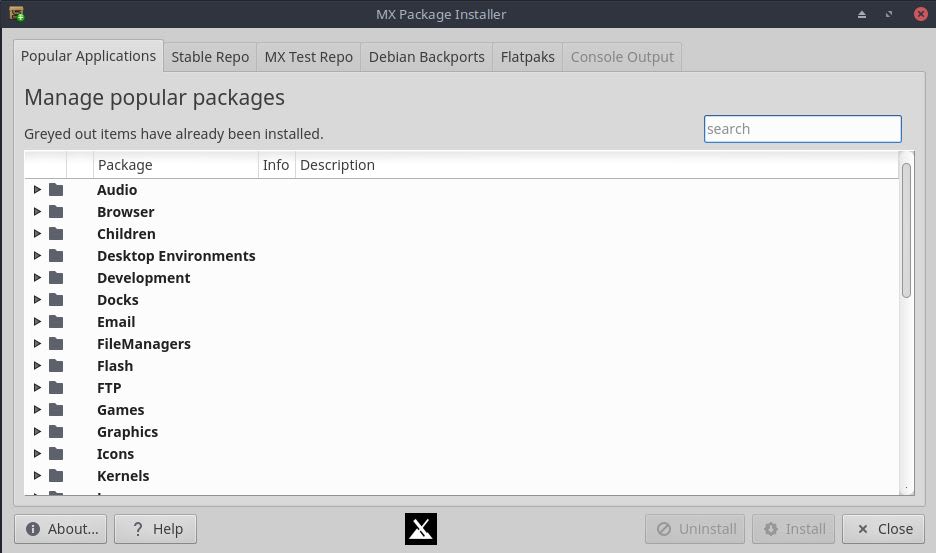
Task: Expand the Icons category arrow
Action: pyautogui.click(x=37, y=454)
